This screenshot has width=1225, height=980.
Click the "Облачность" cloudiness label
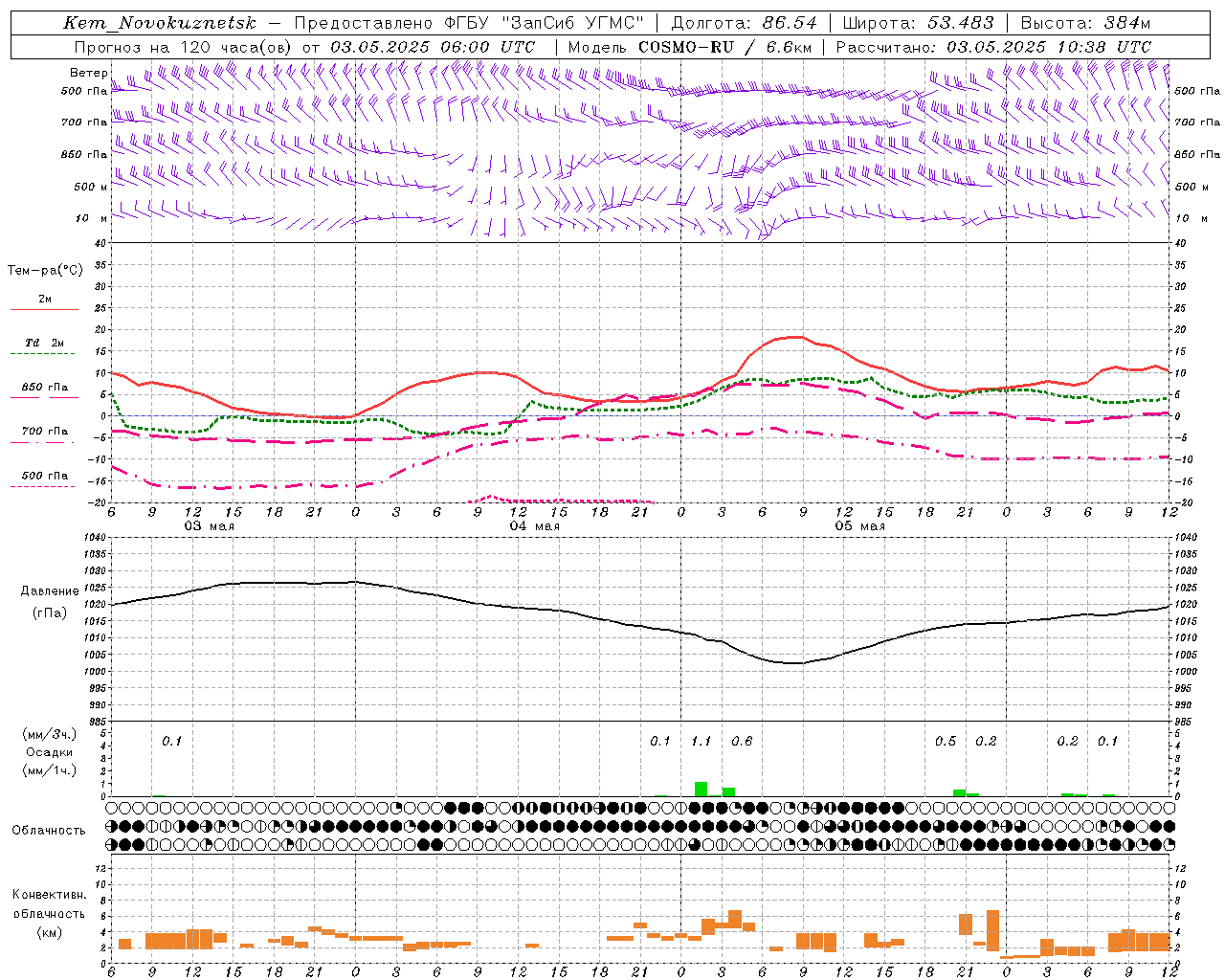pyautogui.click(x=49, y=831)
